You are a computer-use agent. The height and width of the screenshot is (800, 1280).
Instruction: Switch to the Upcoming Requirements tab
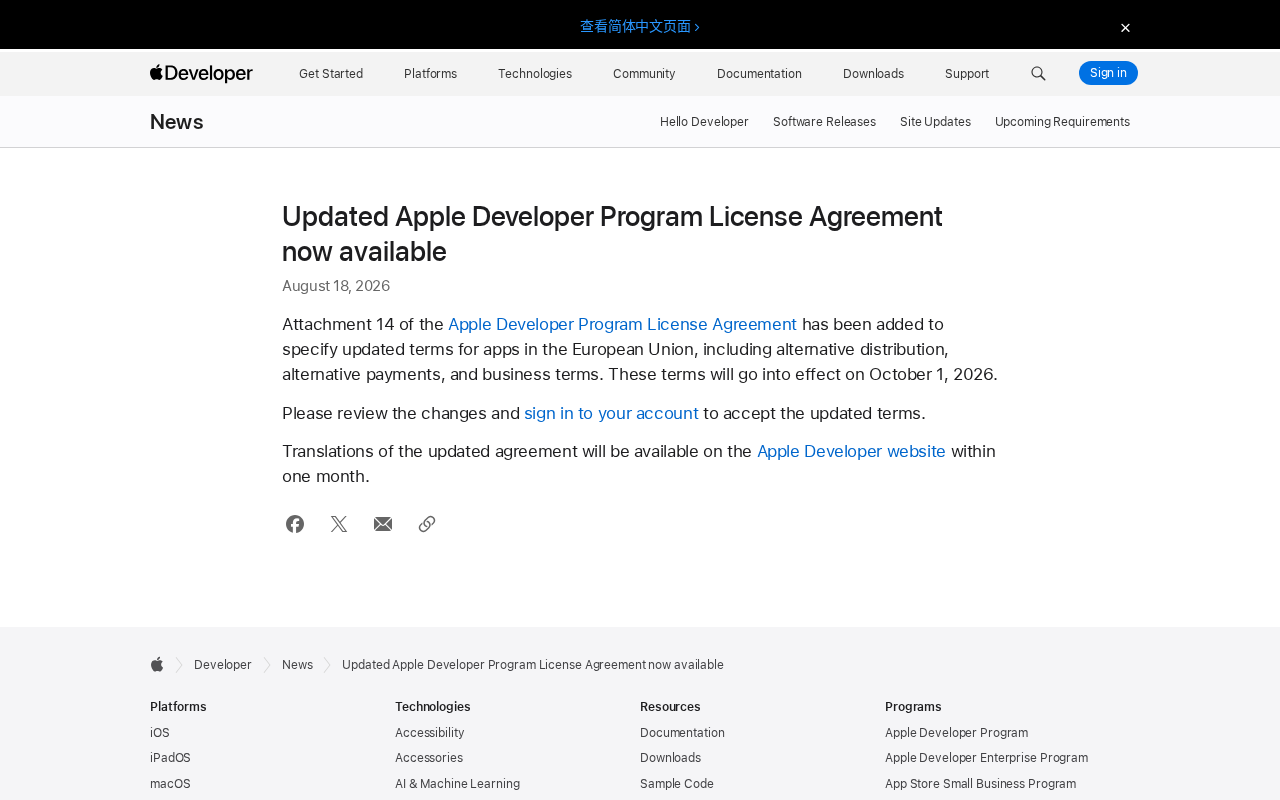point(1062,122)
